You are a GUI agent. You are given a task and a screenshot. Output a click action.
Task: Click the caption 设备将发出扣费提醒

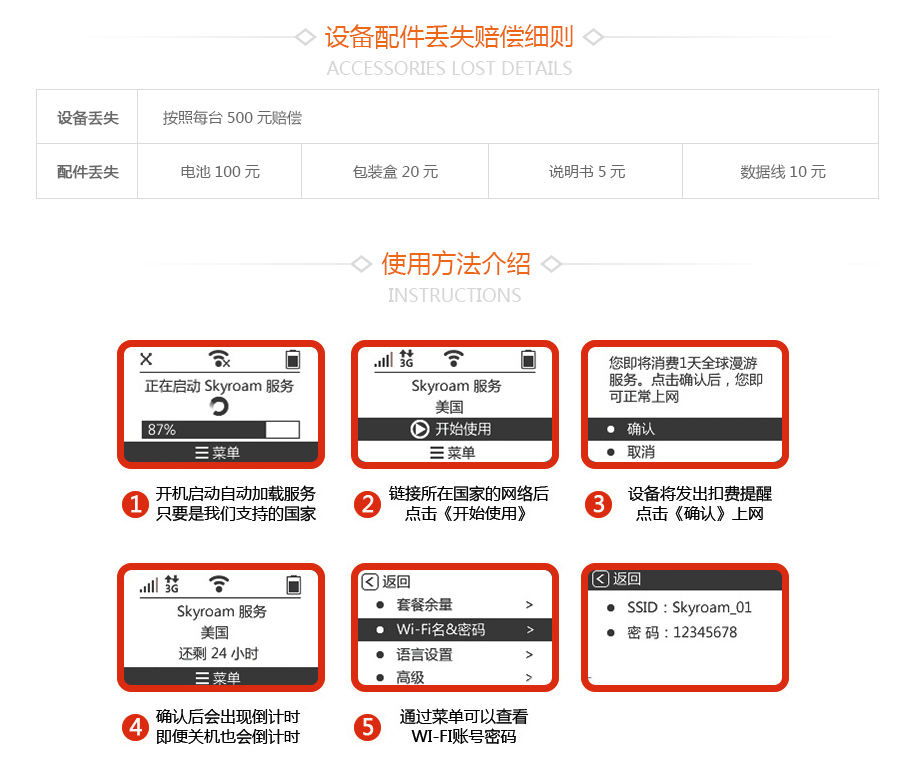(700, 494)
